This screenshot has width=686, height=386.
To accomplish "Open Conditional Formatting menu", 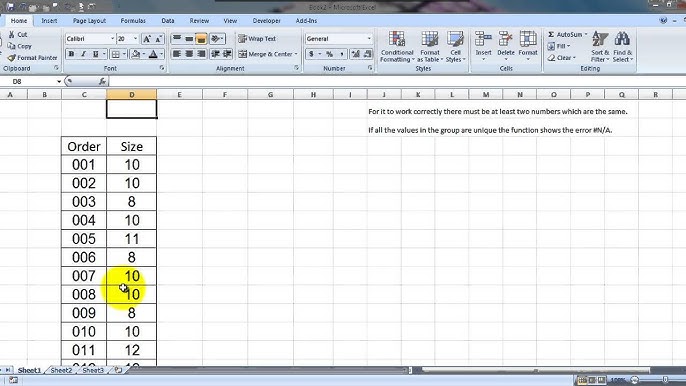I will coord(397,46).
